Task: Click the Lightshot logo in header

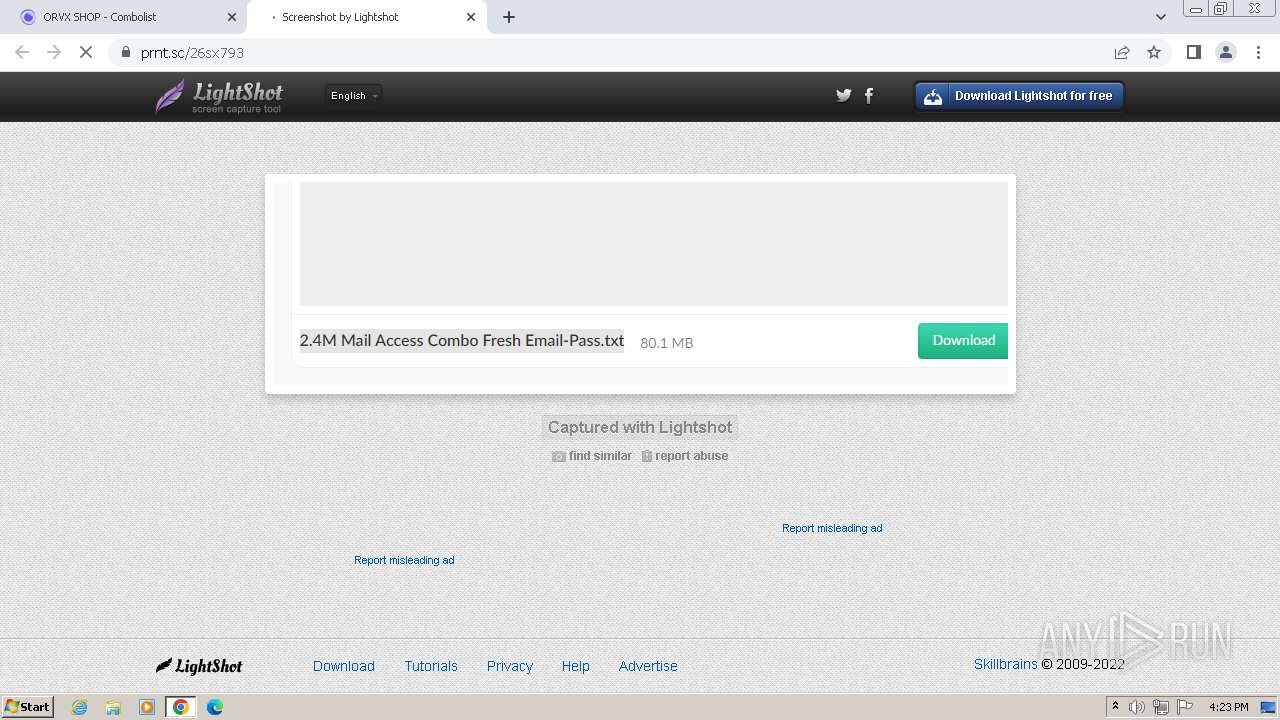Action: pos(219,96)
